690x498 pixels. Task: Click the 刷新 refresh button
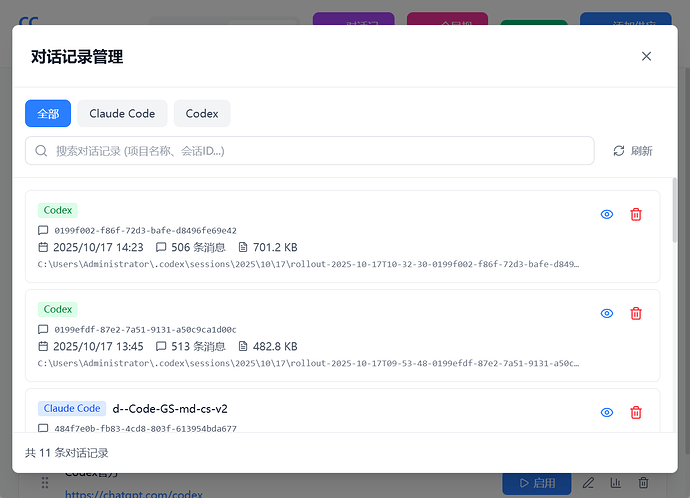click(633, 151)
